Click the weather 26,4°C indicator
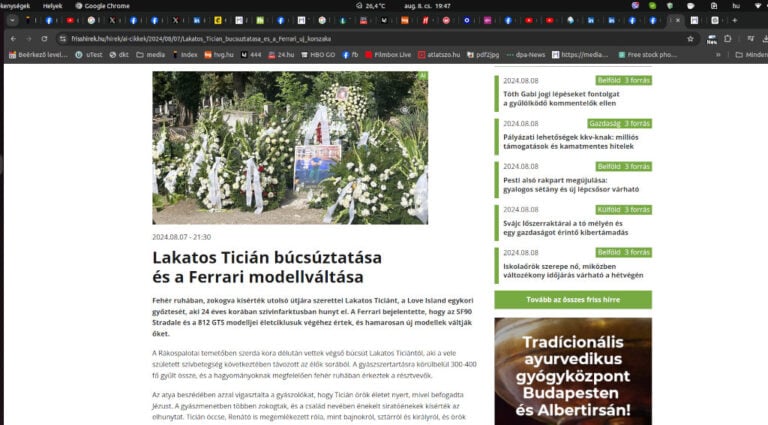The width and height of the screenshot is (768, 425). (371, 6)
